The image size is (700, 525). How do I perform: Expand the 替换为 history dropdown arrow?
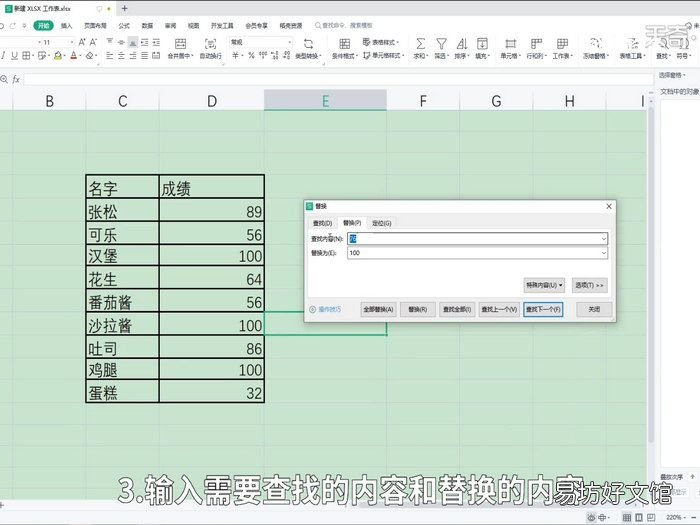(603, 253)
